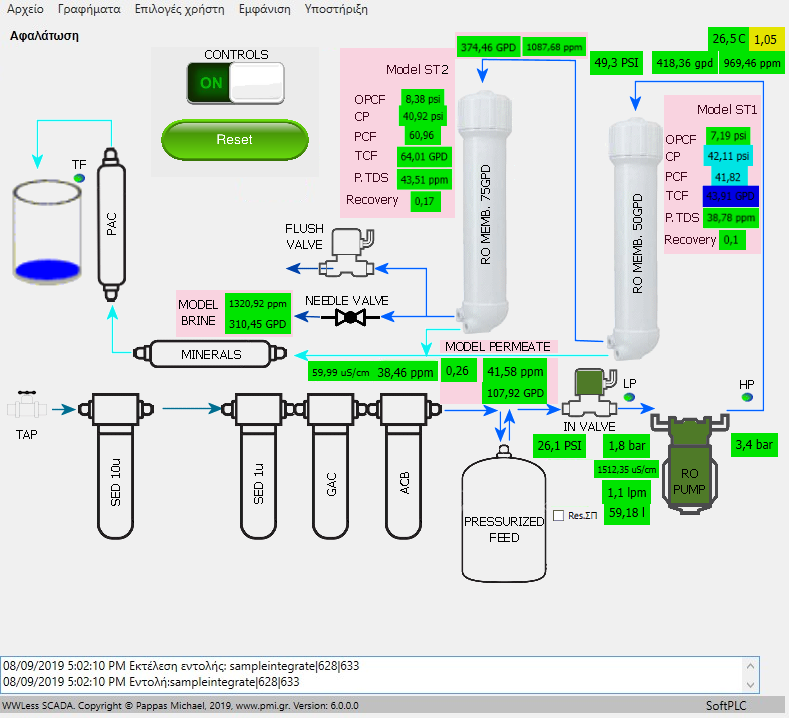Click the HP high pressure indicator light
This screenshot has height=718, width=789.
[x=746, y=398]
